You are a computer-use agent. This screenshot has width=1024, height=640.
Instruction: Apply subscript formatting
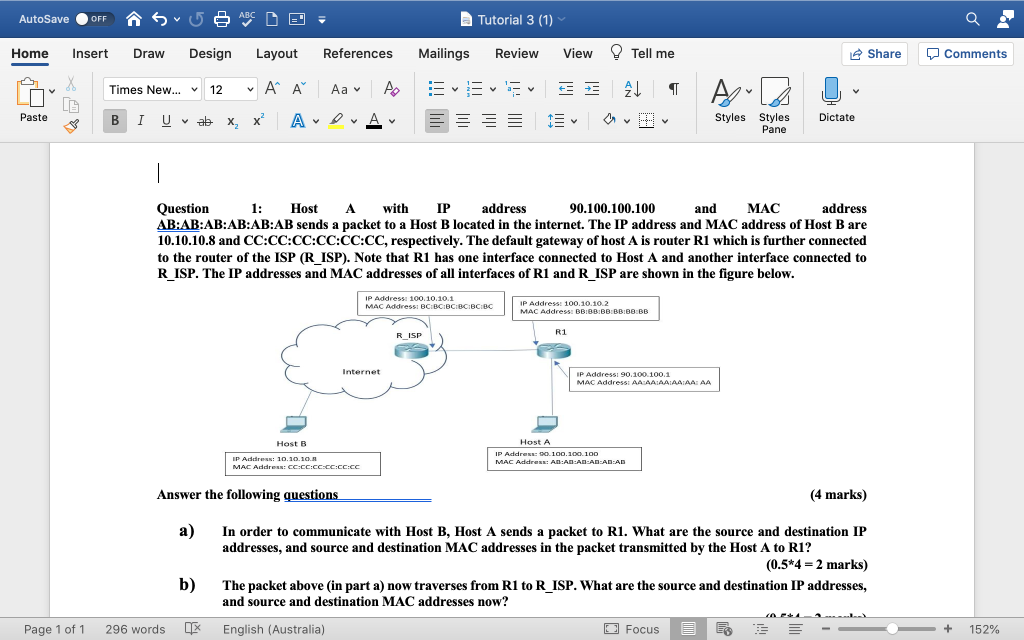tap(232, 121)
